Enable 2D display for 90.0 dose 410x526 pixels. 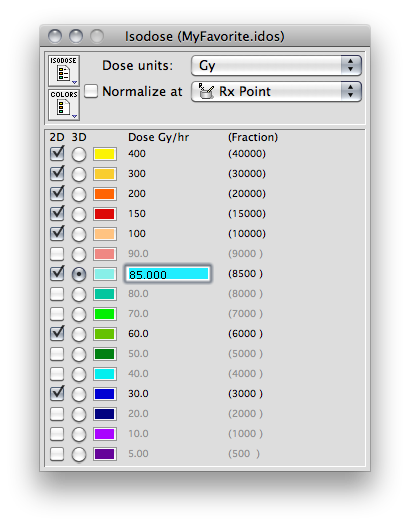57,254
